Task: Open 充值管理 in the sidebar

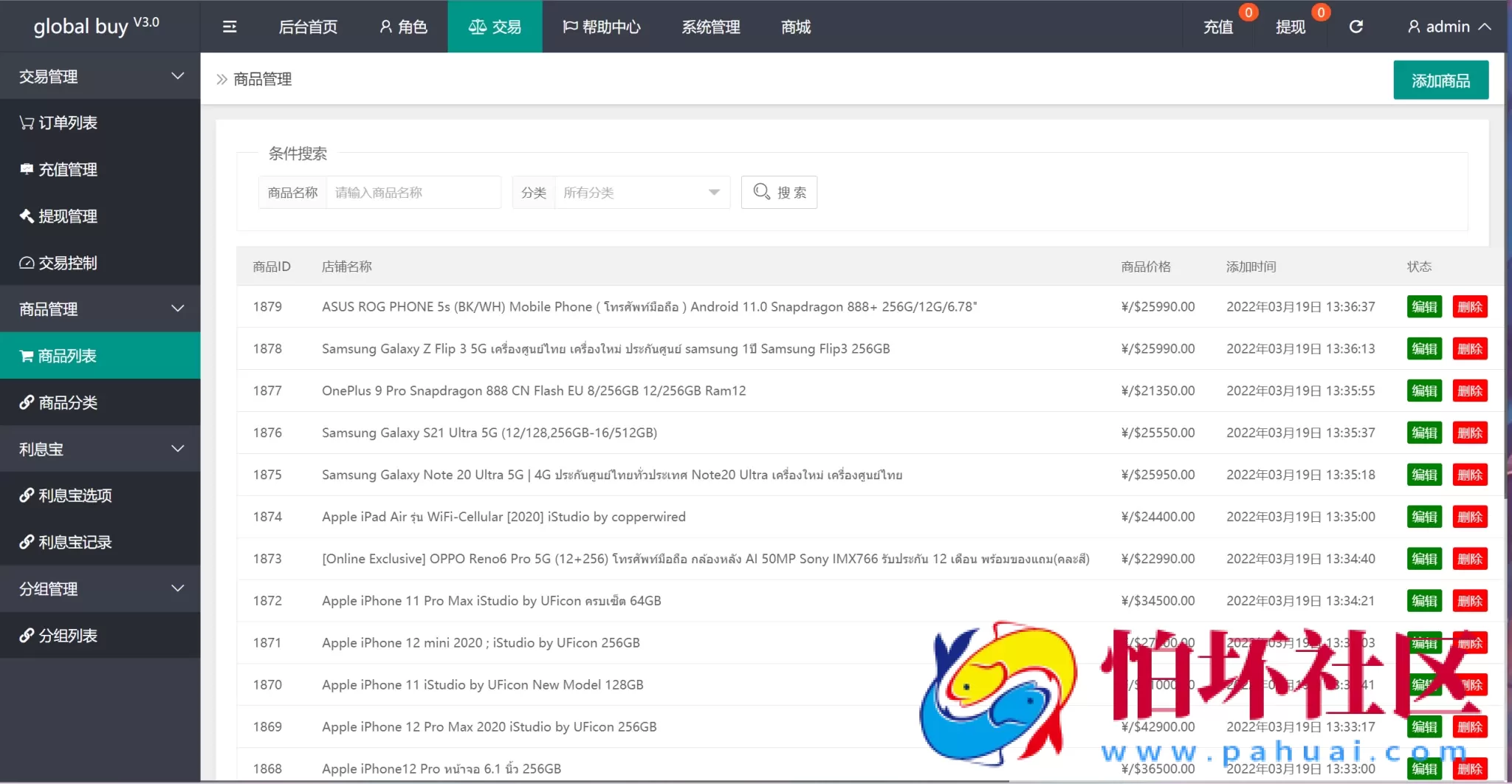Action: (59, 170)
